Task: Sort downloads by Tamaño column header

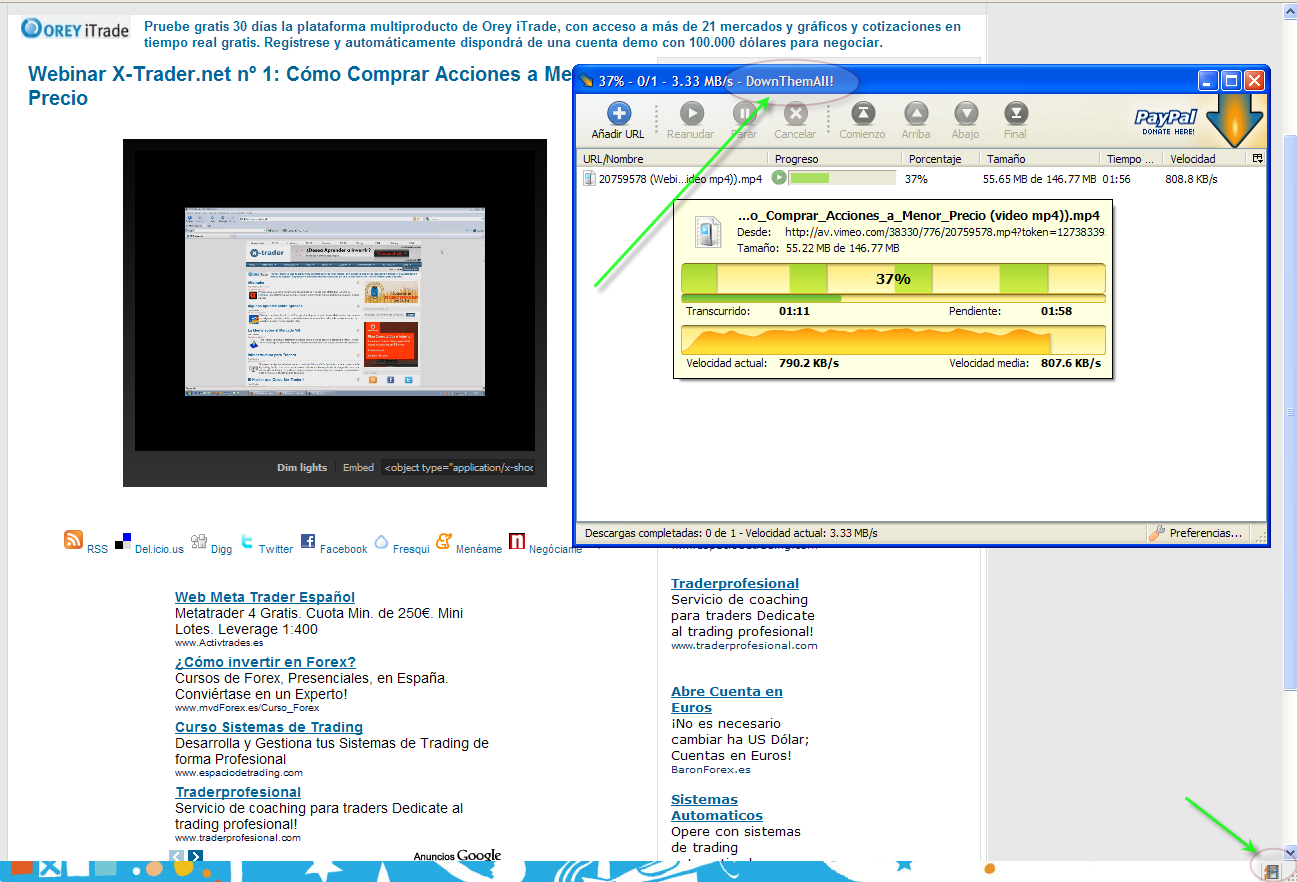Action: point(1040,159)
